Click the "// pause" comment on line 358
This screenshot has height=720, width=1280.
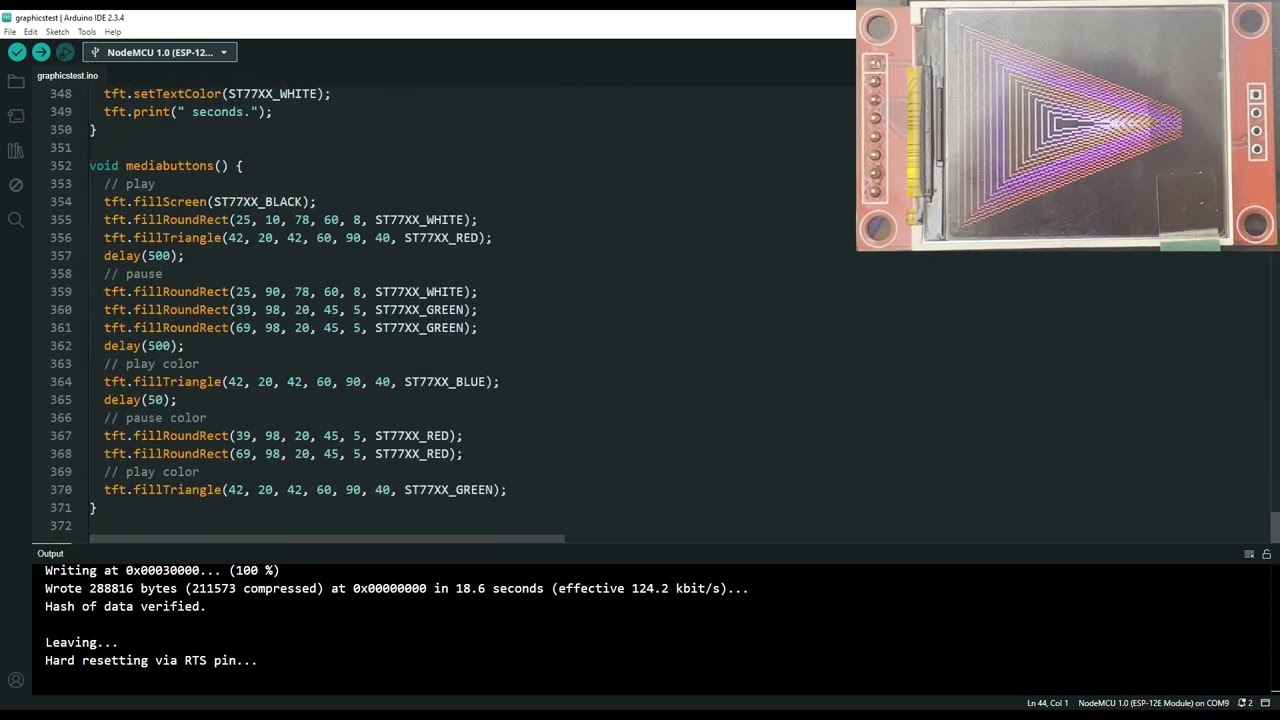pos(133,274)
